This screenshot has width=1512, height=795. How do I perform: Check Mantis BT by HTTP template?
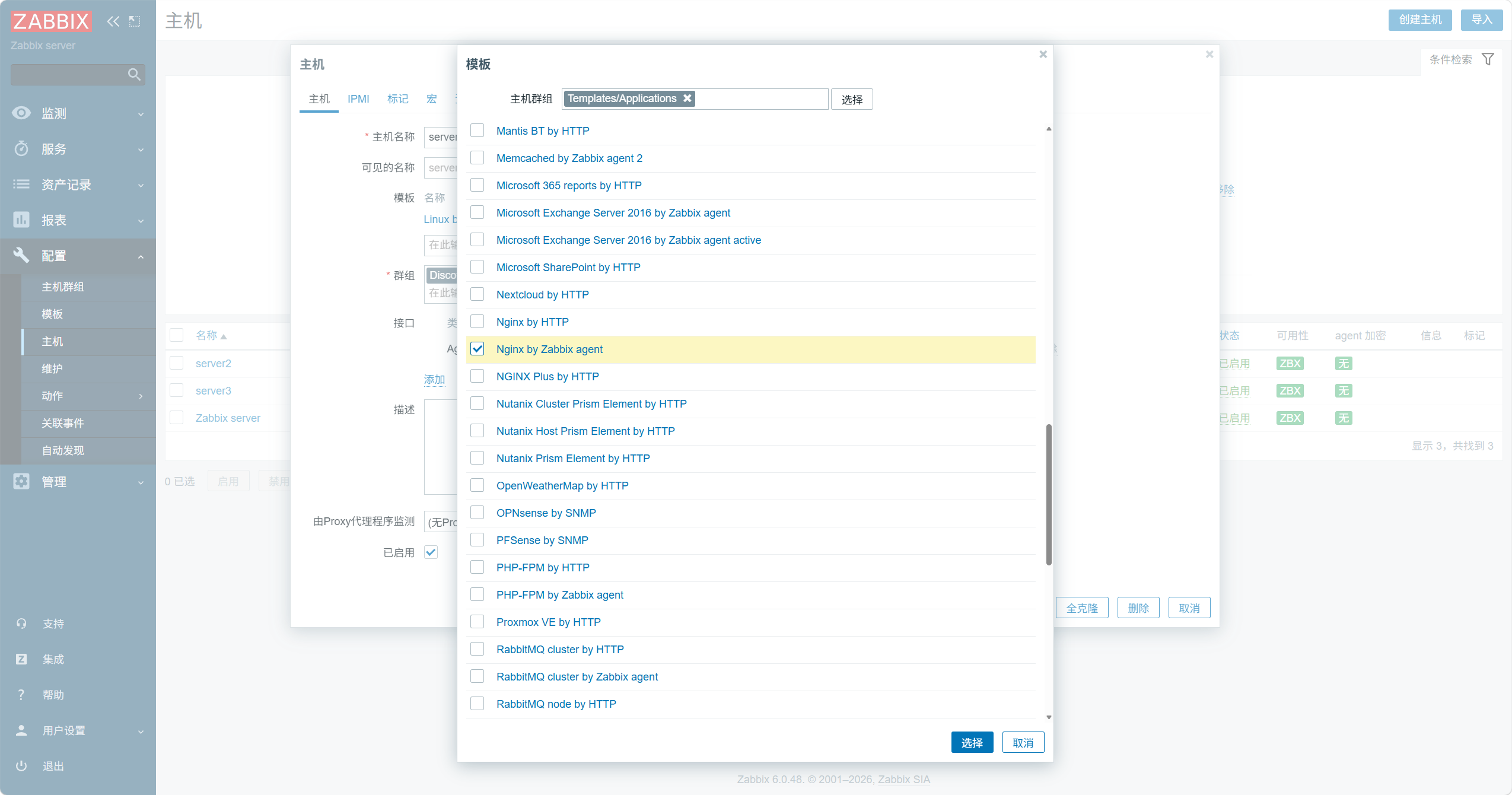478,131
